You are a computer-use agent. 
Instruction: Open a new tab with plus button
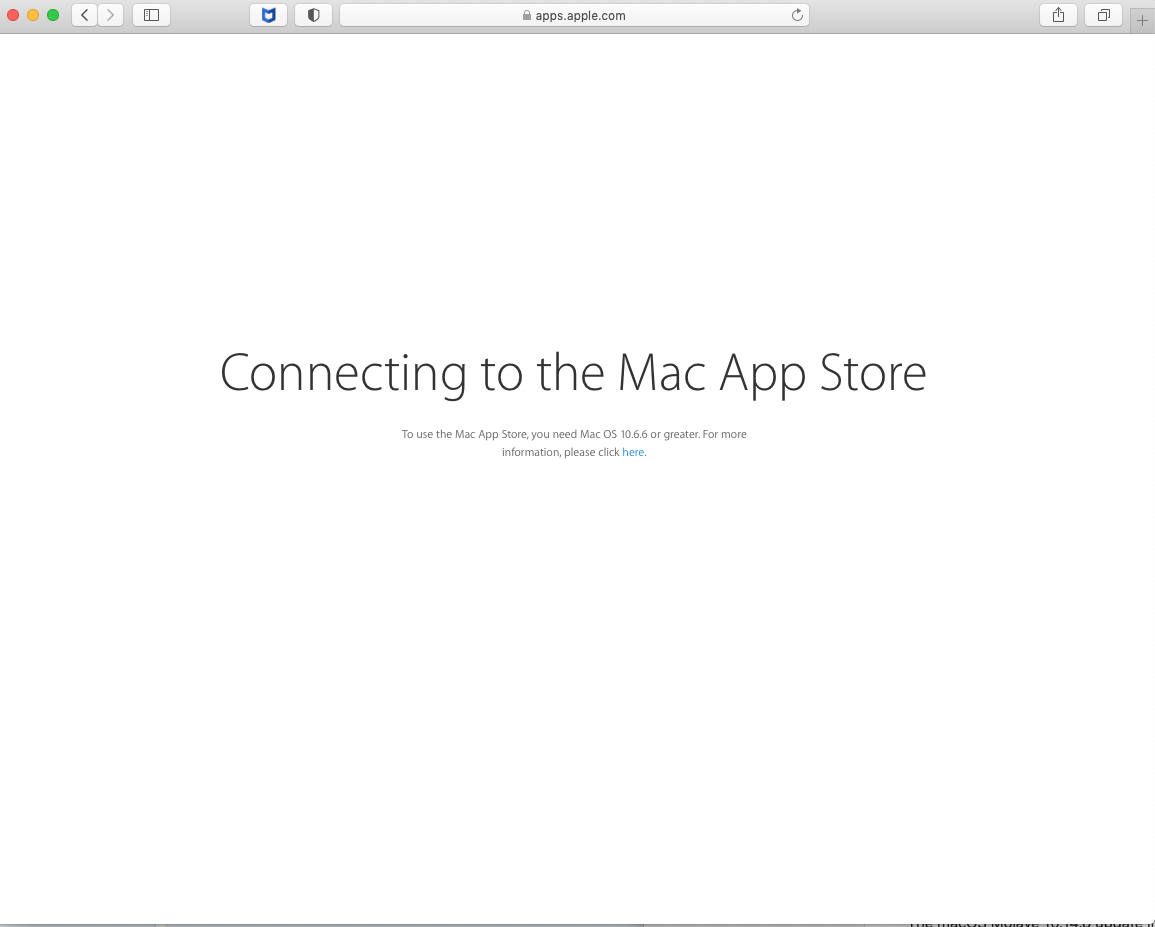pyautogui.click(x=1142, y=21)
